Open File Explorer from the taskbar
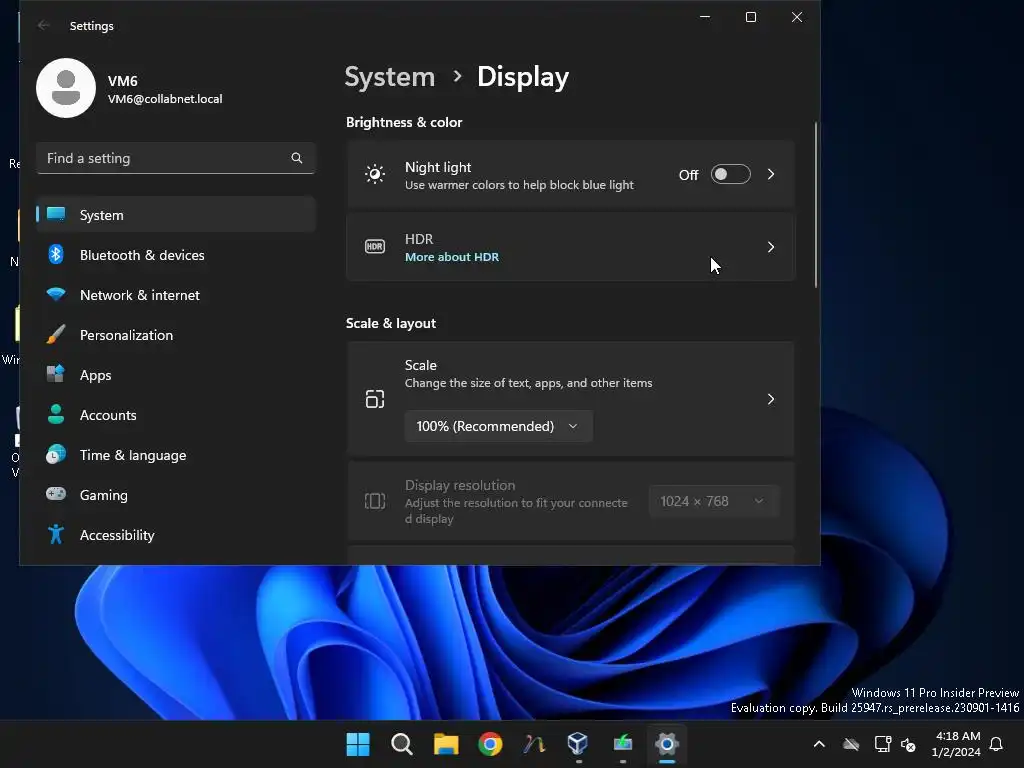This screenshot has width=1024, height=768. (446, 744)
